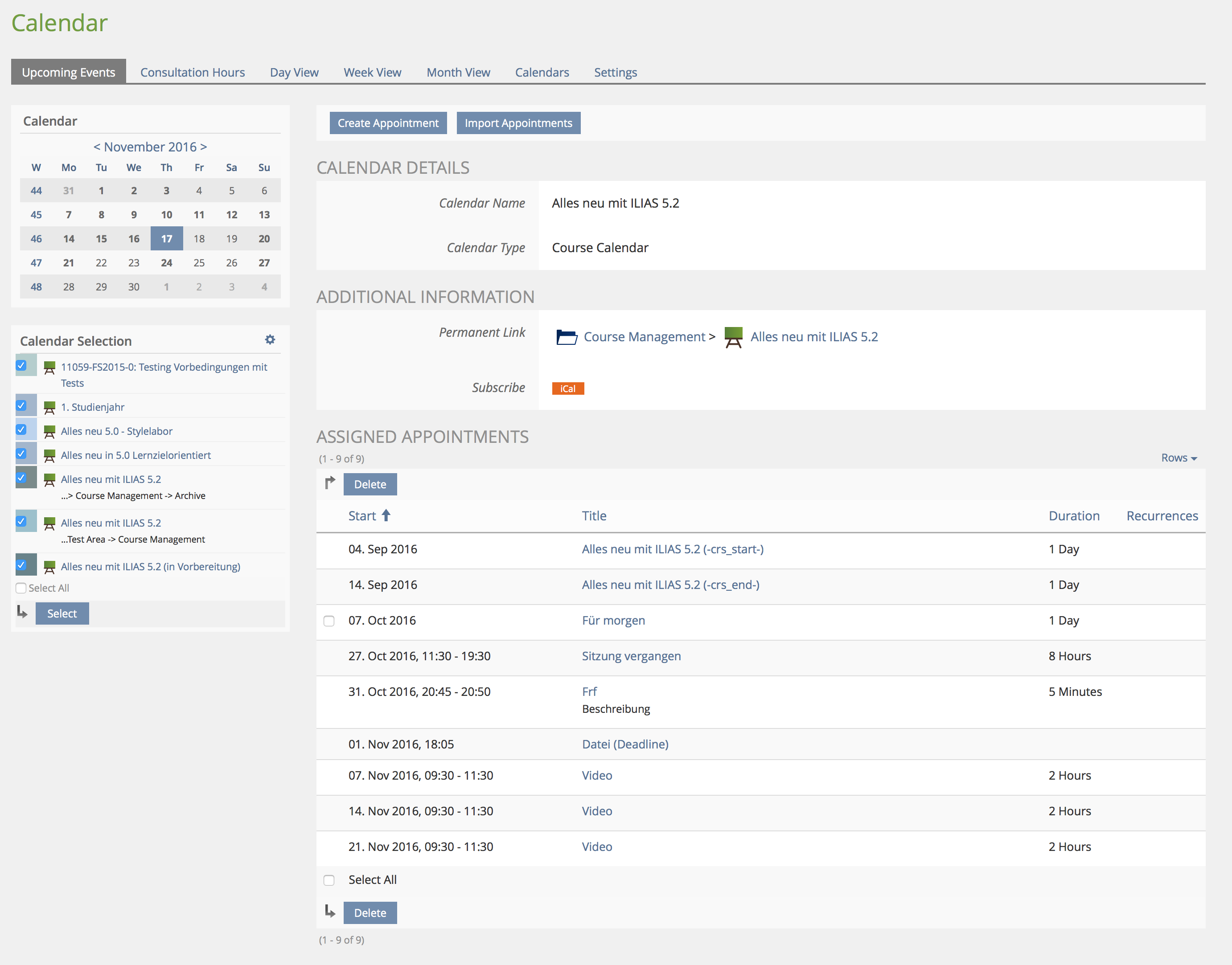The height and width of the screenshot is (965, 1232).
Task: Check the Für morgen appointment checkbox
Action: [329, 621]
